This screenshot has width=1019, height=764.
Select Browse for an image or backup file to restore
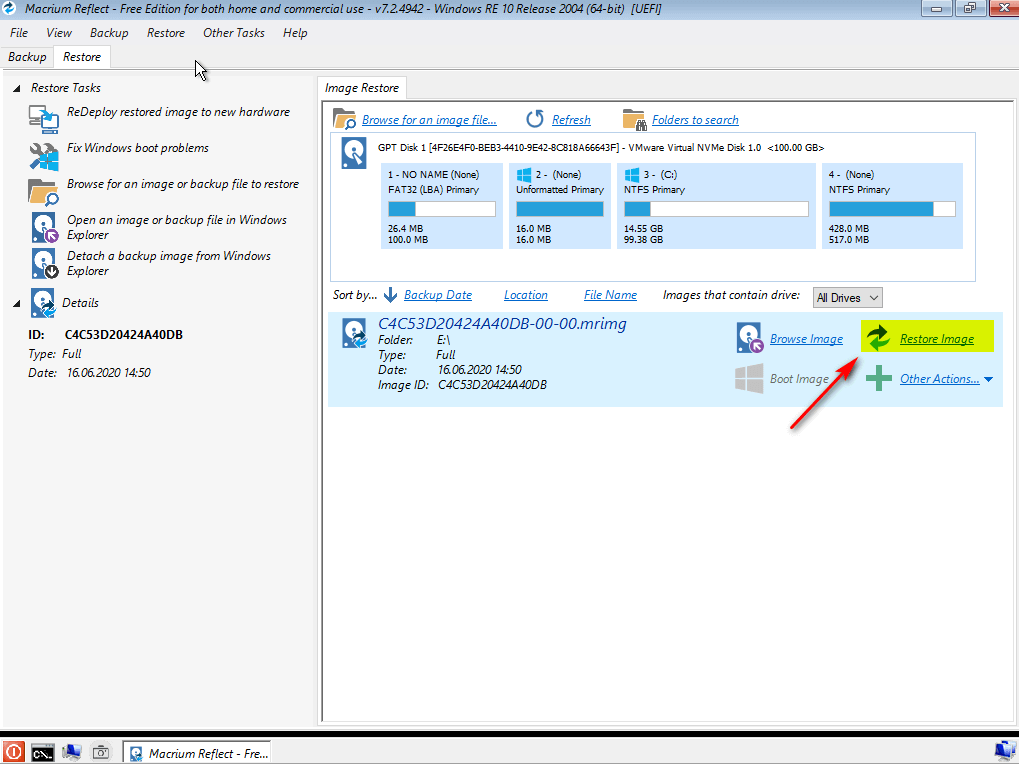tap(183, 184)
